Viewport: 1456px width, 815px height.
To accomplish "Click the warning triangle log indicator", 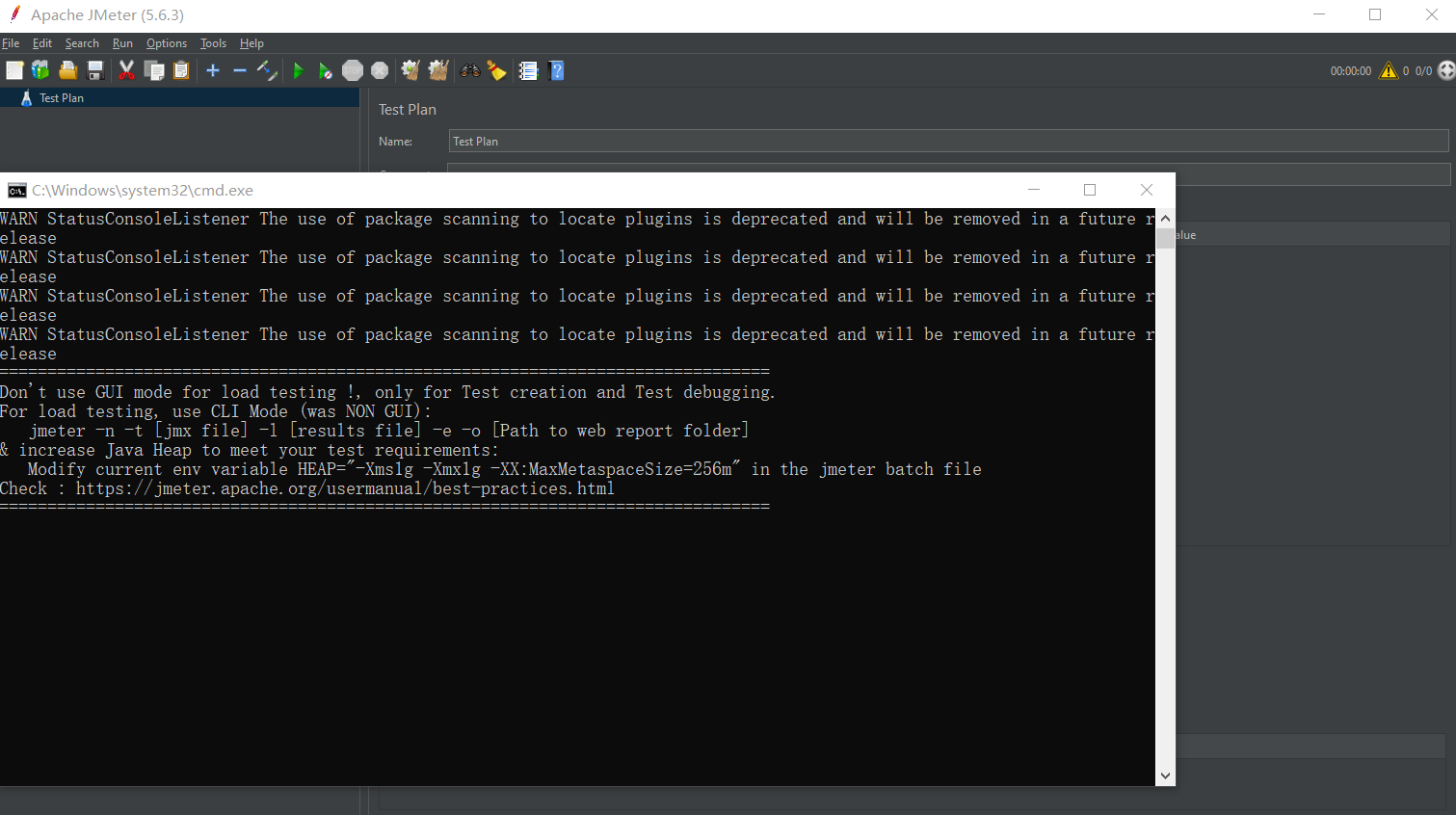I will (x=1388, y=70).
